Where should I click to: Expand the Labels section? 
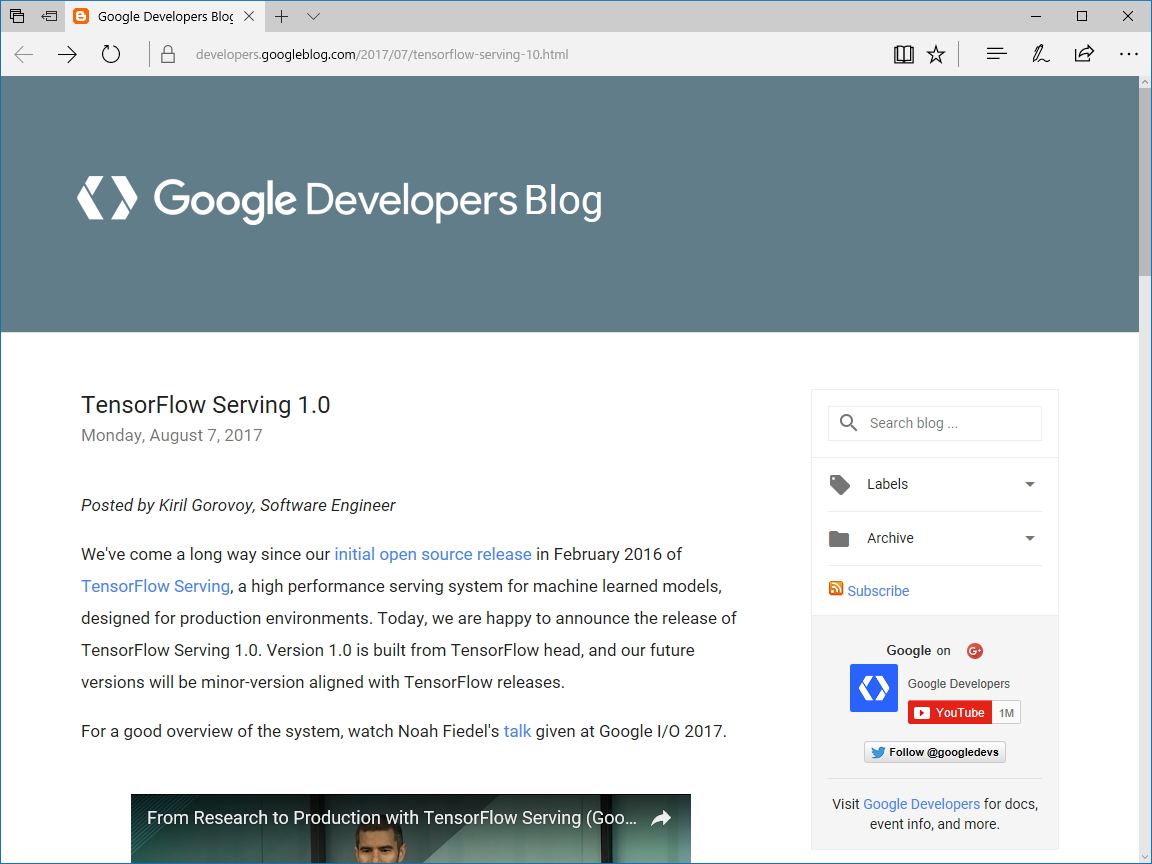click(1029, 484)
